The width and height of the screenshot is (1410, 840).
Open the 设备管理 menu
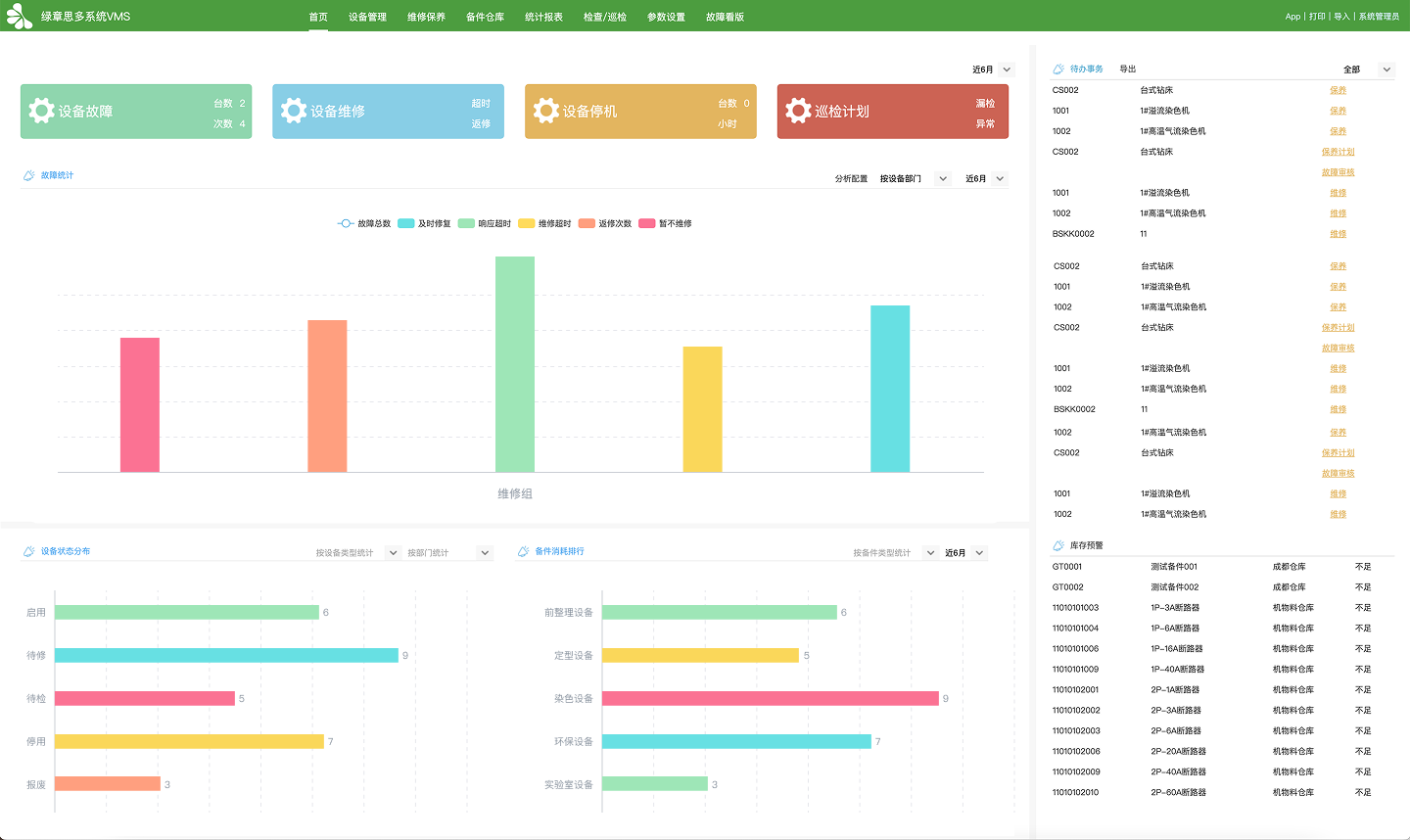tap(367, 17)
